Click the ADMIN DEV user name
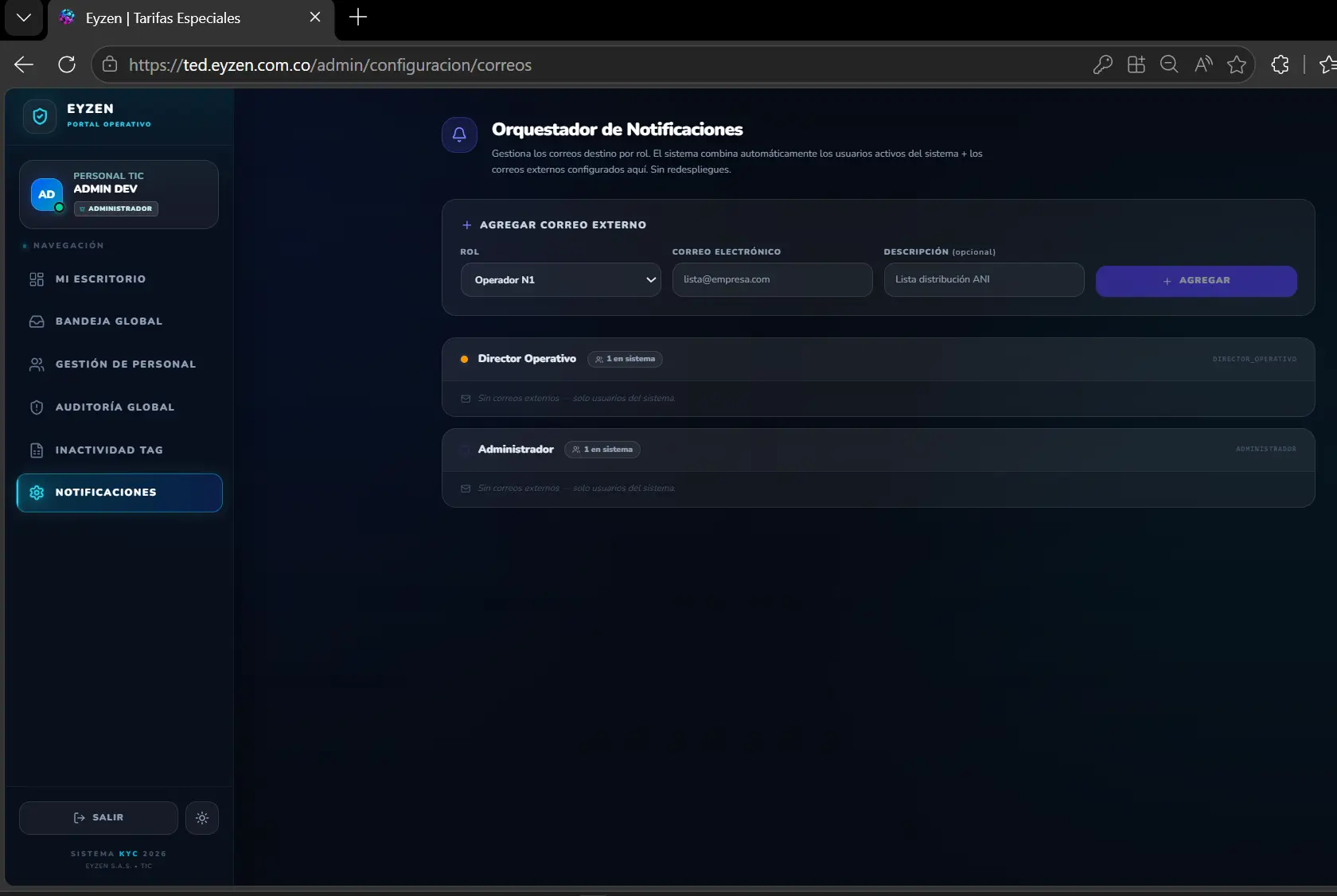This screenshot has width=1337, height=896. pos(105,189)
